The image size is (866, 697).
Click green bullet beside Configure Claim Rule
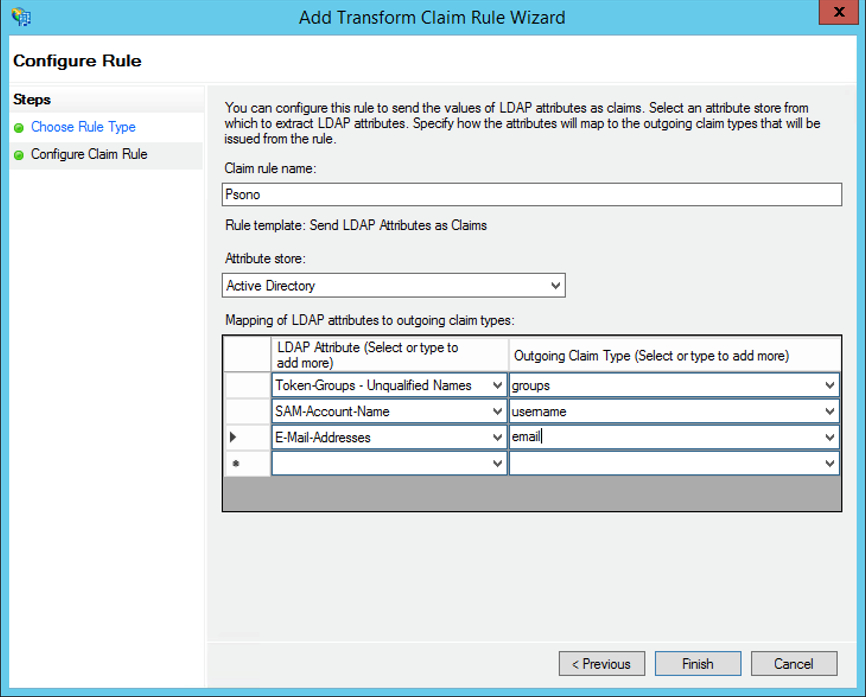19,155
